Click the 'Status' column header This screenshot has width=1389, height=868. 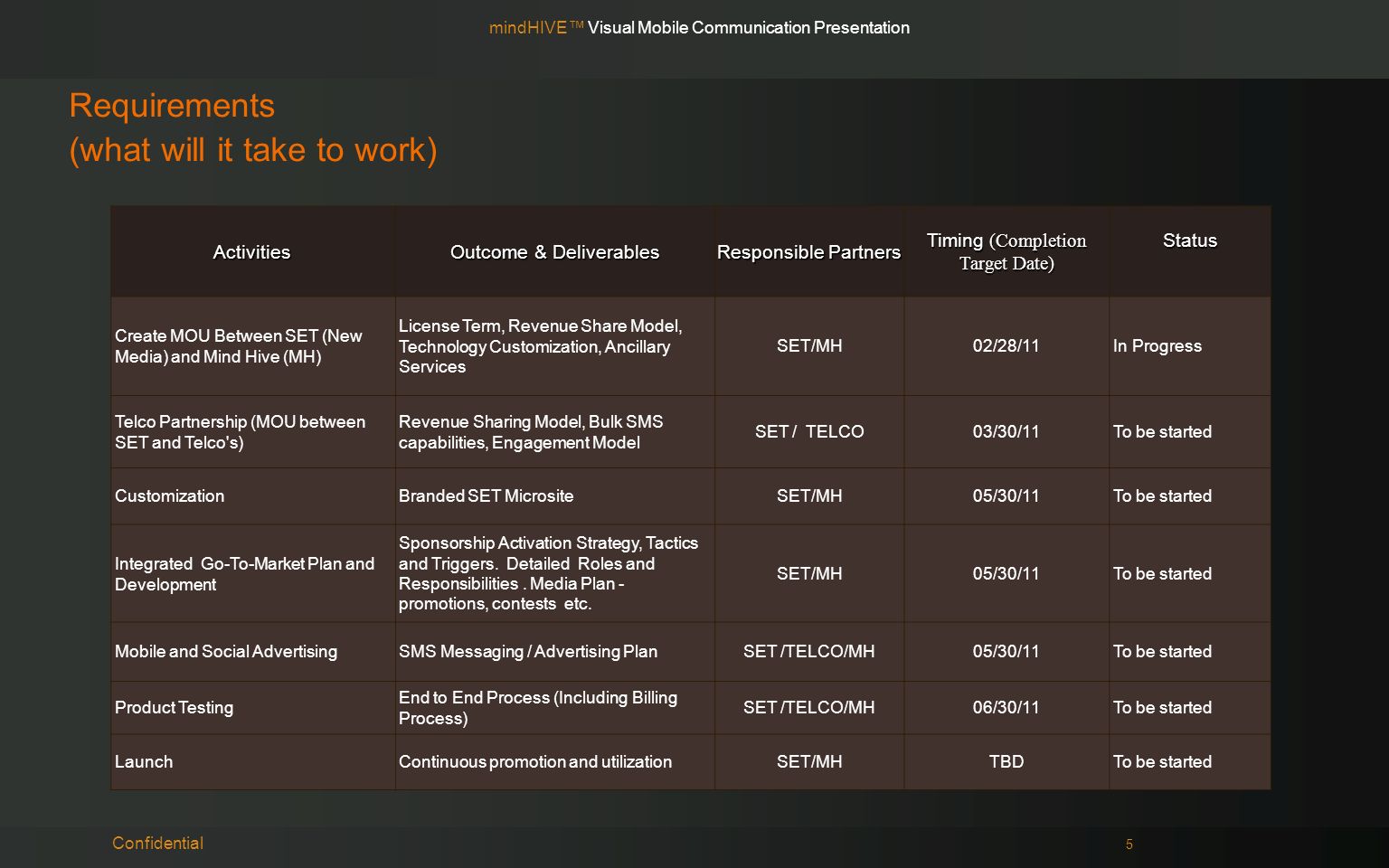click(x=1190, y=251)
